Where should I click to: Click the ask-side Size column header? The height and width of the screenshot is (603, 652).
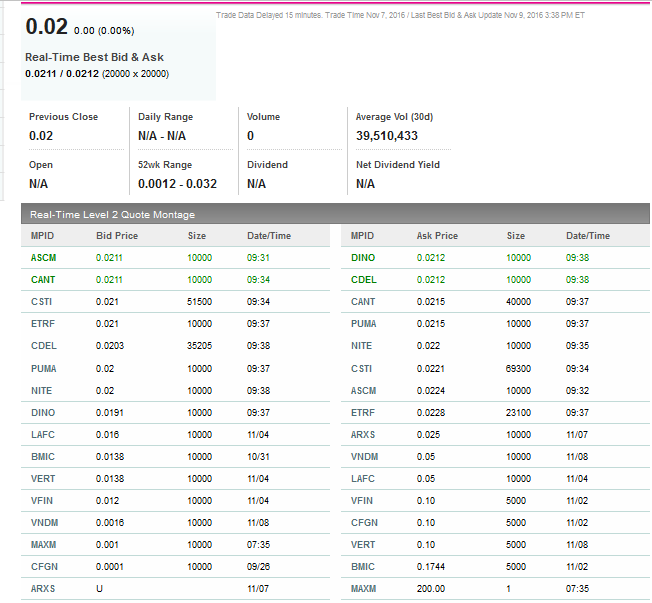[516, 236]
